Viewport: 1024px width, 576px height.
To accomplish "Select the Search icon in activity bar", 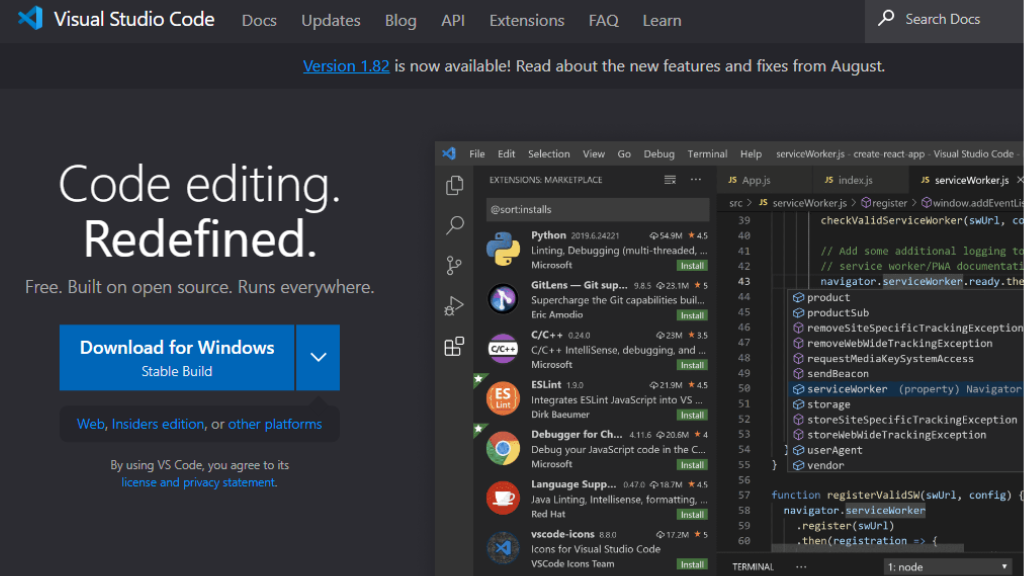I will tap(455, 225).
